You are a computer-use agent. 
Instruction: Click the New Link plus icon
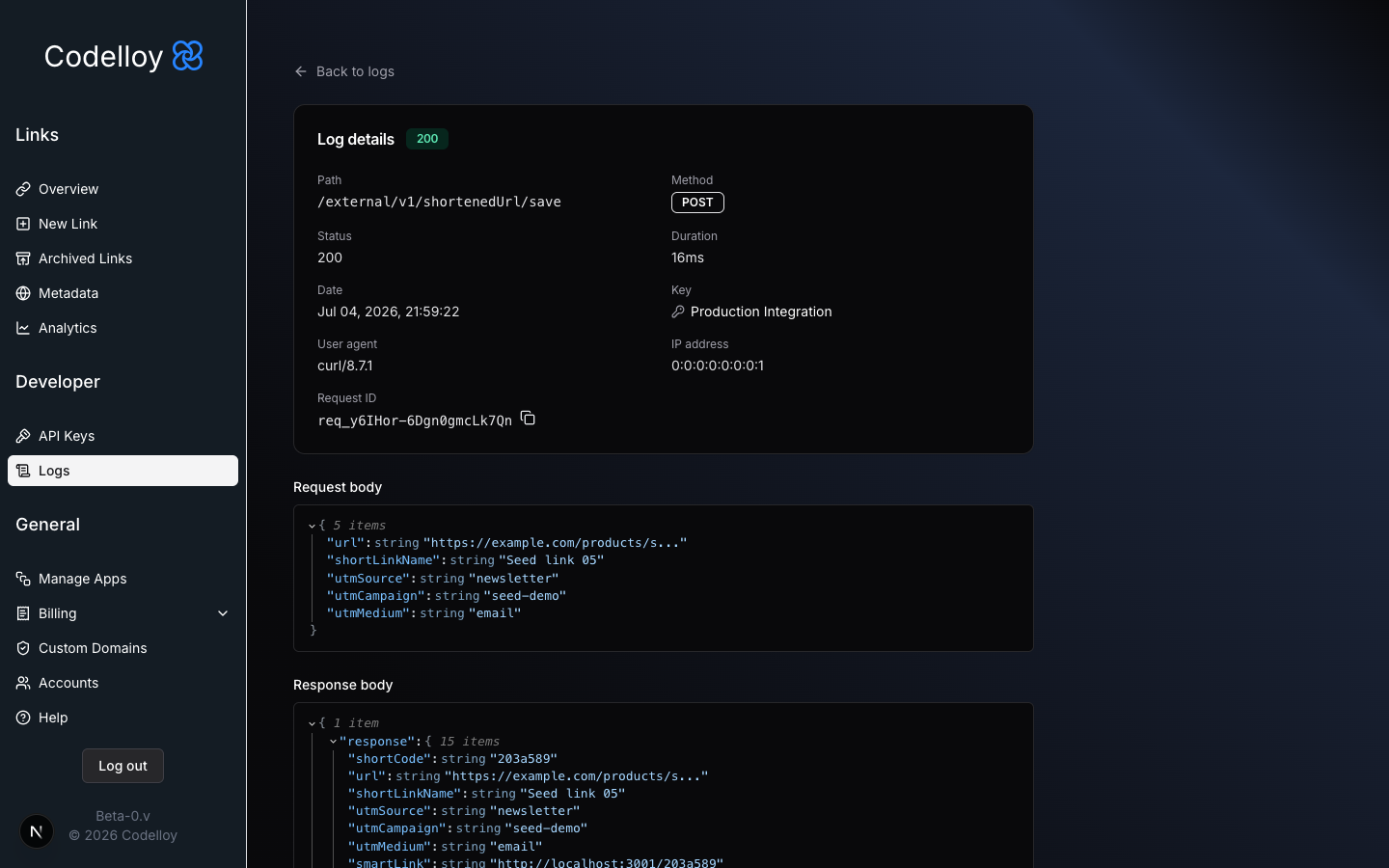pyautogui.click(x=23, y=224)
